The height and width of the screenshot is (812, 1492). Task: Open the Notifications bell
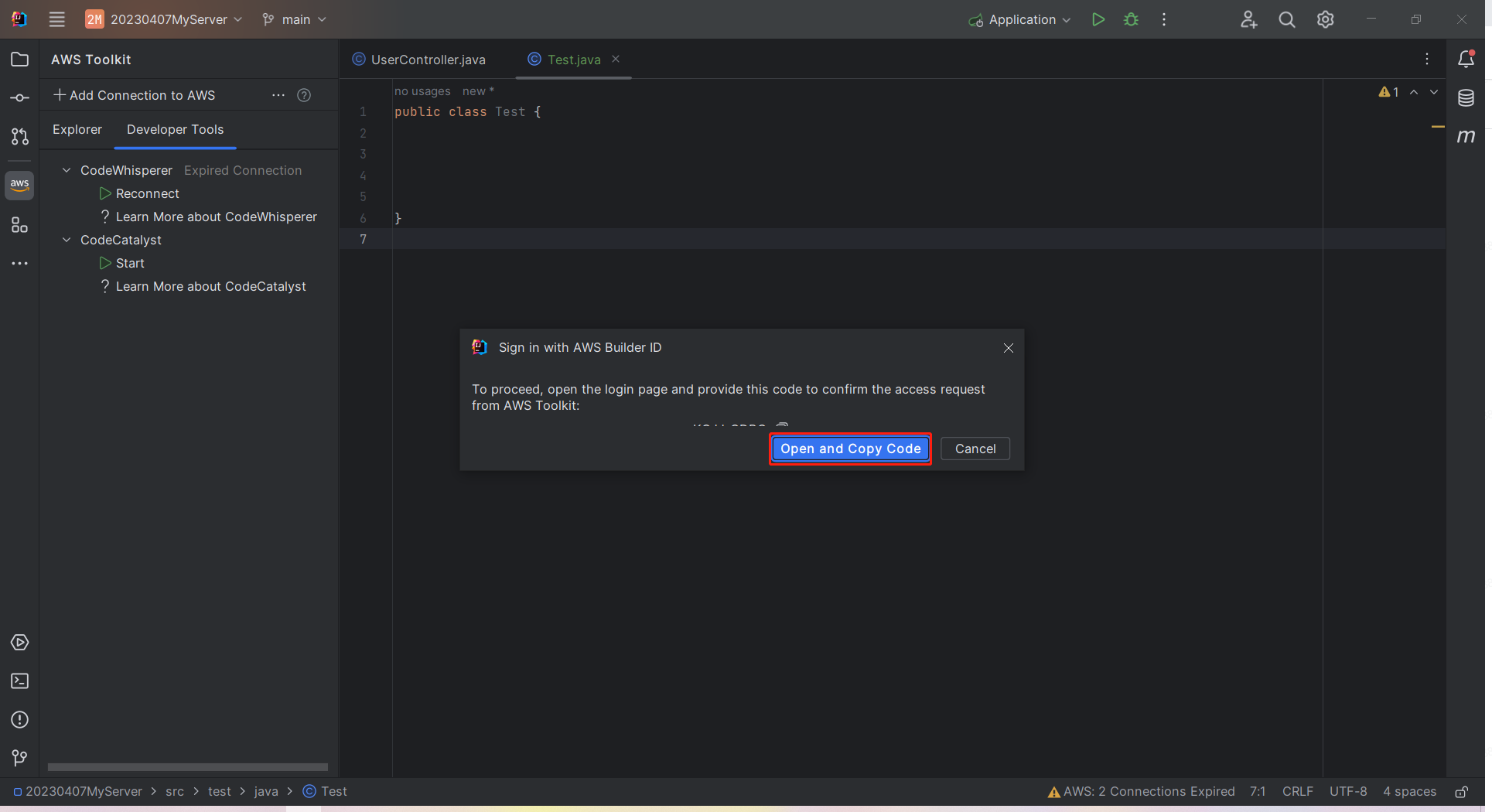(x=1466, y=60)
